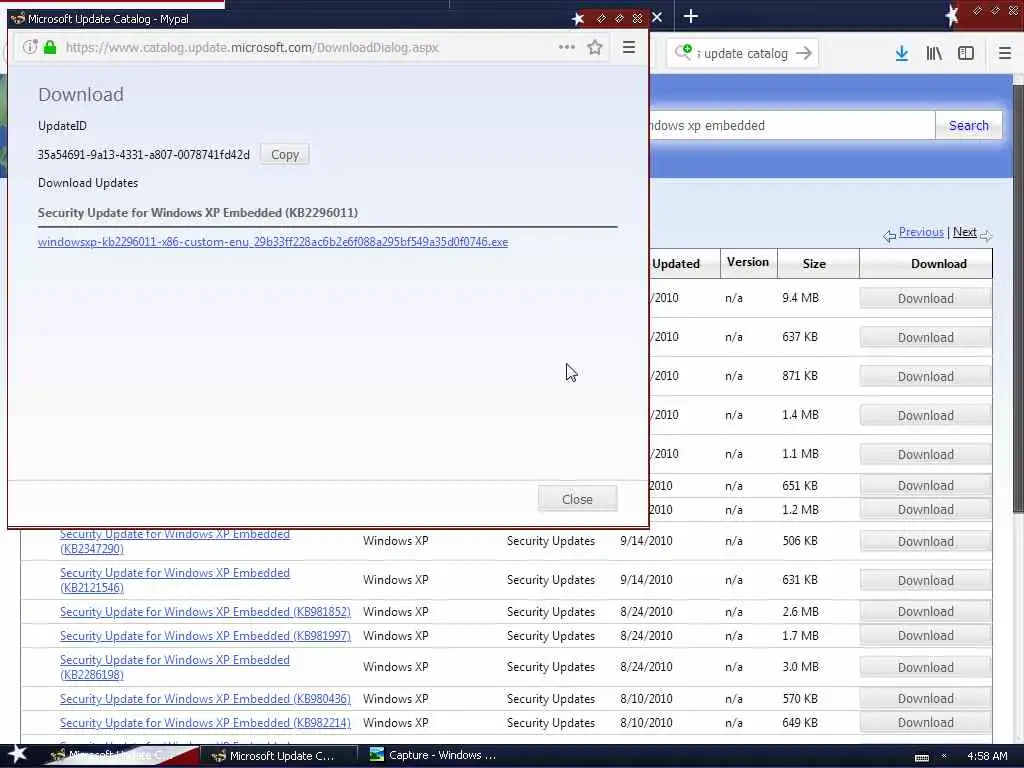1024x768 pixels.
Task: Download the 570 KB update KB980436
Action: click(x=925, y=698)
